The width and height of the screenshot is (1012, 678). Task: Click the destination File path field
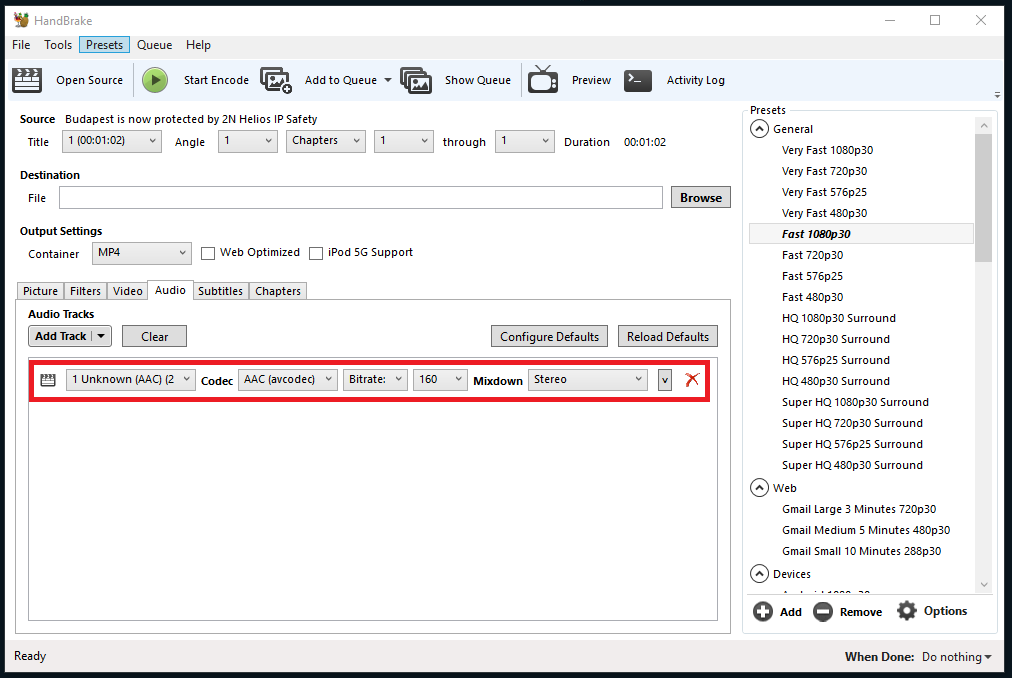[x=360, y=198]
